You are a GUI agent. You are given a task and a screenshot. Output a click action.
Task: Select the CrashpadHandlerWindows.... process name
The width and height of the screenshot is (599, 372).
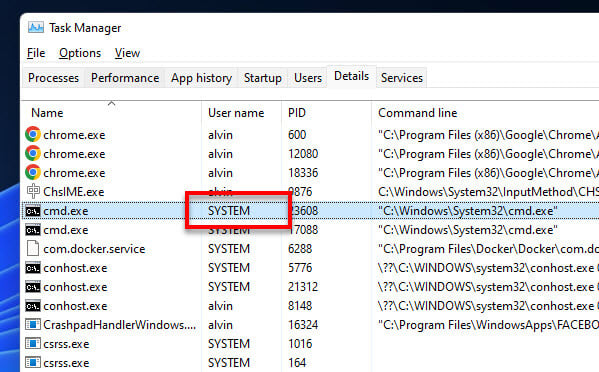point(120,325)
